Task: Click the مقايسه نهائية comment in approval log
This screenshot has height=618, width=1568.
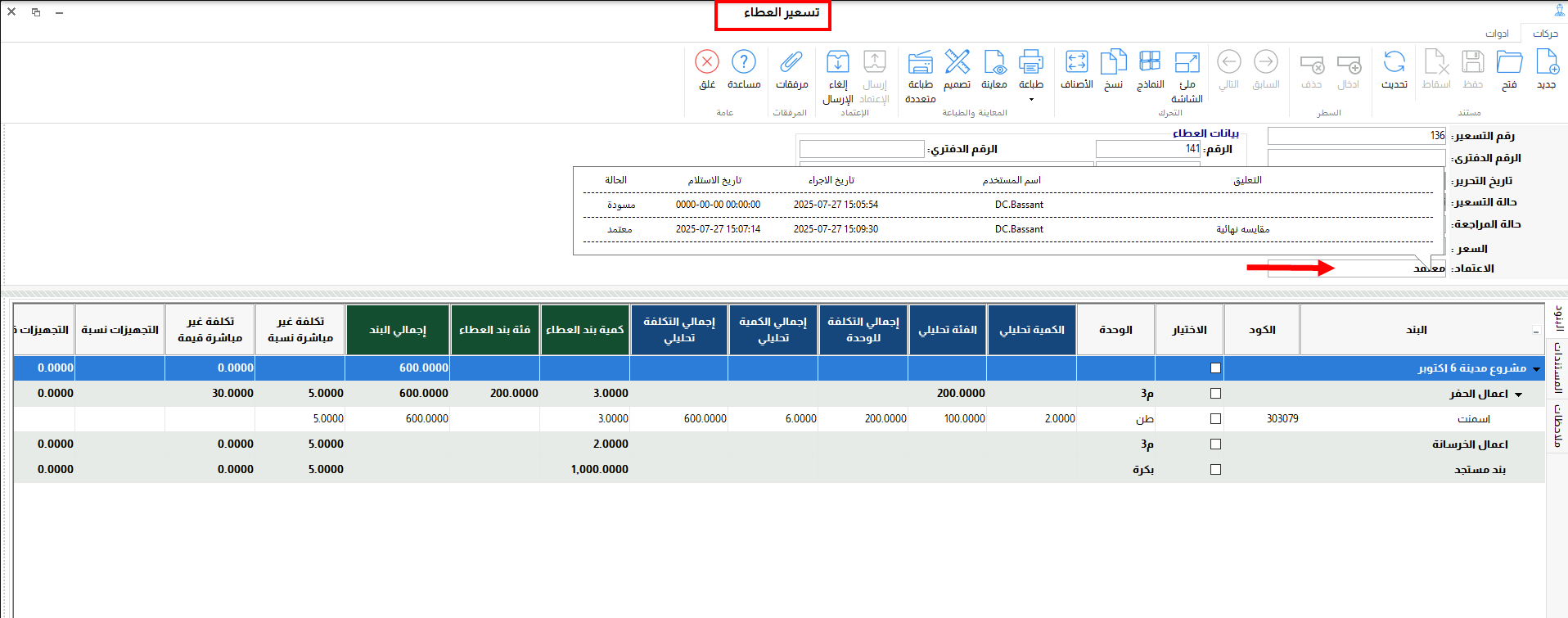Action: [1242, 229]
